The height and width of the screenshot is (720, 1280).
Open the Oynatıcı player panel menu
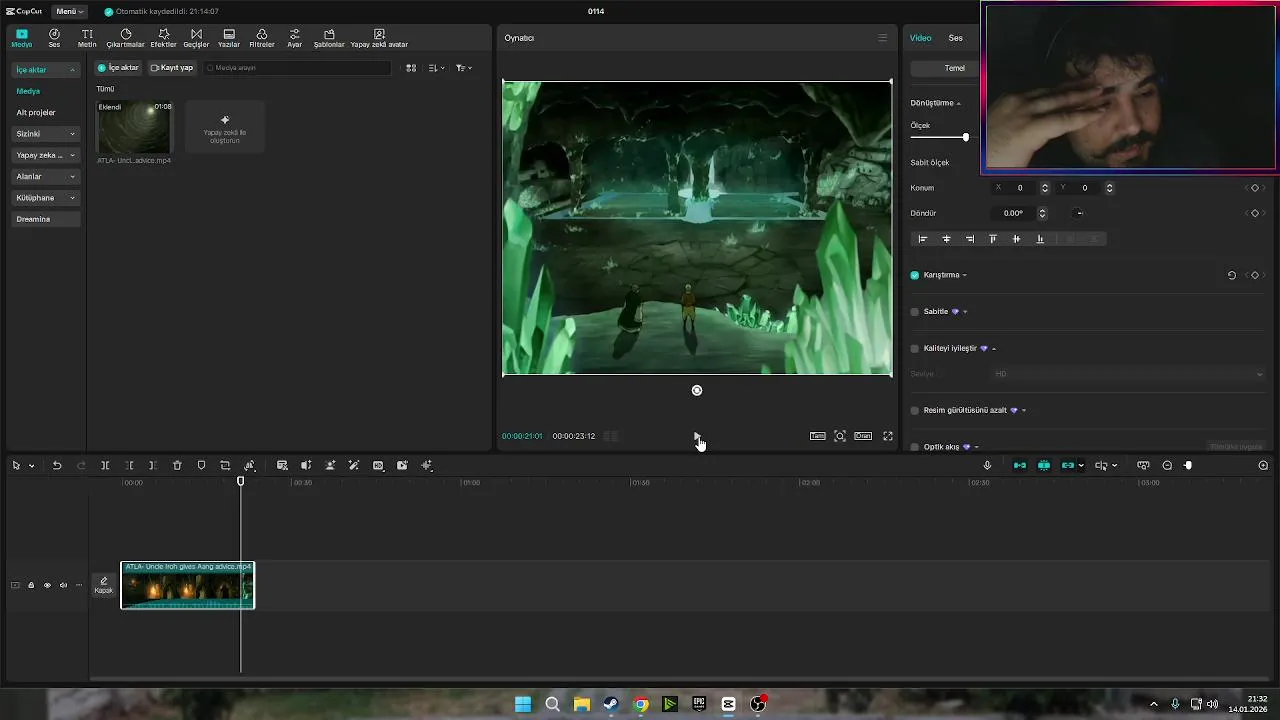point(882,38)
